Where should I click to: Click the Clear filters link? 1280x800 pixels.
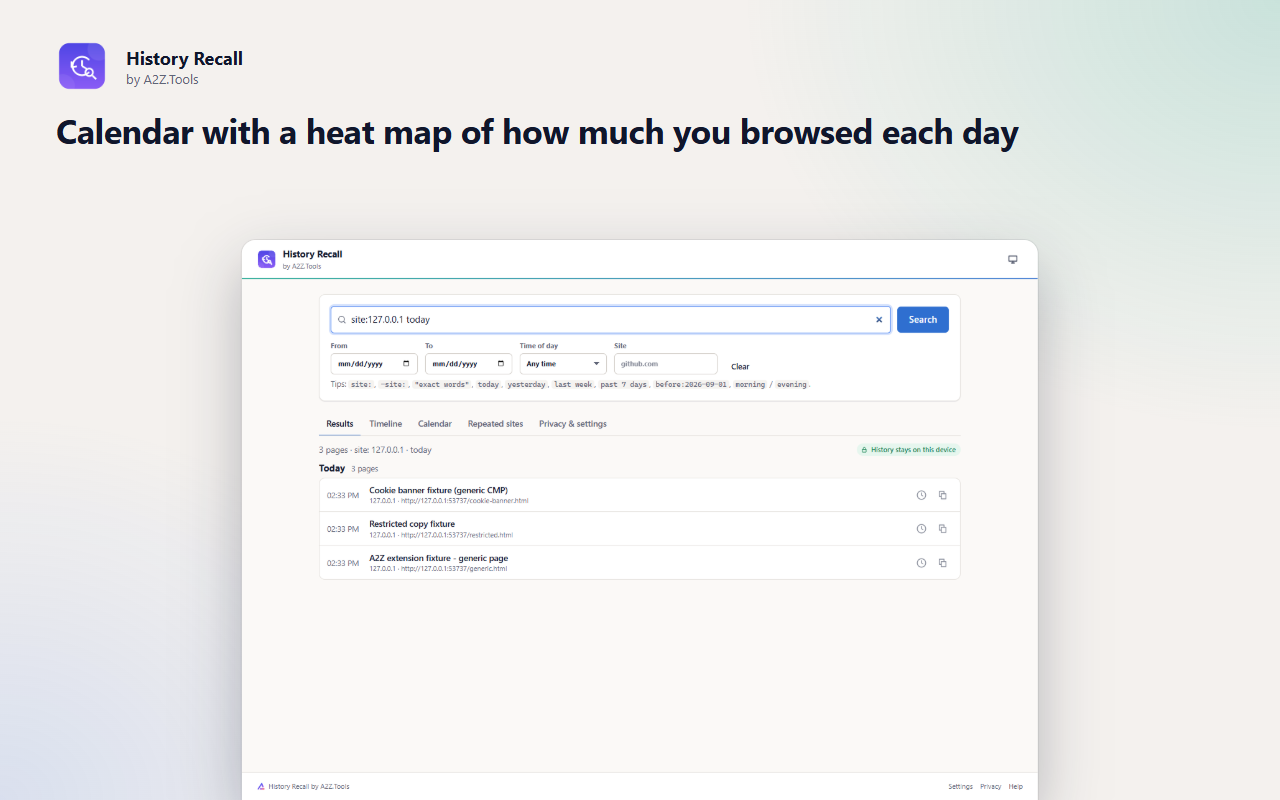pos(740,367)
